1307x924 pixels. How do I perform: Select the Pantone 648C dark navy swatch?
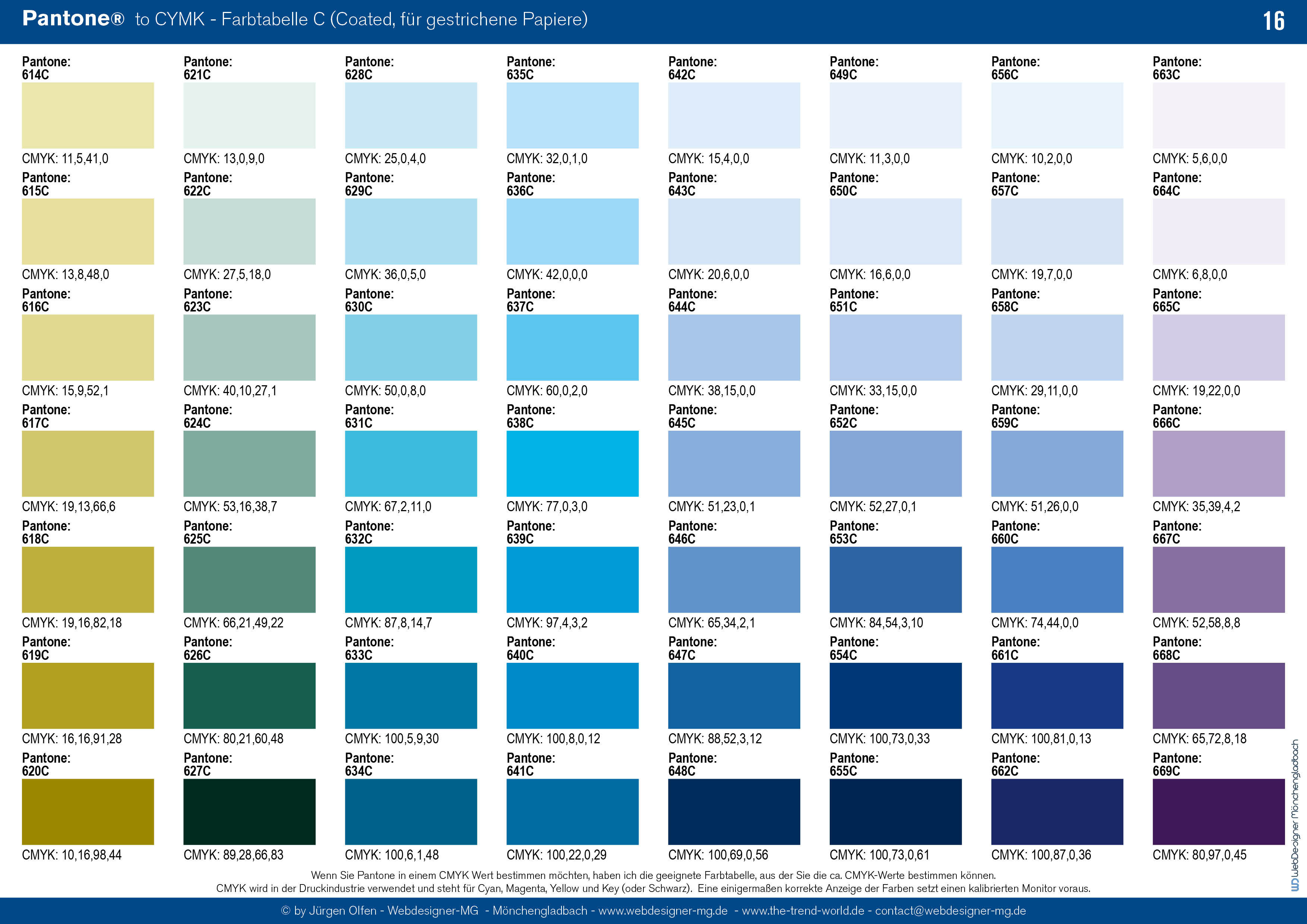[734, 812]
